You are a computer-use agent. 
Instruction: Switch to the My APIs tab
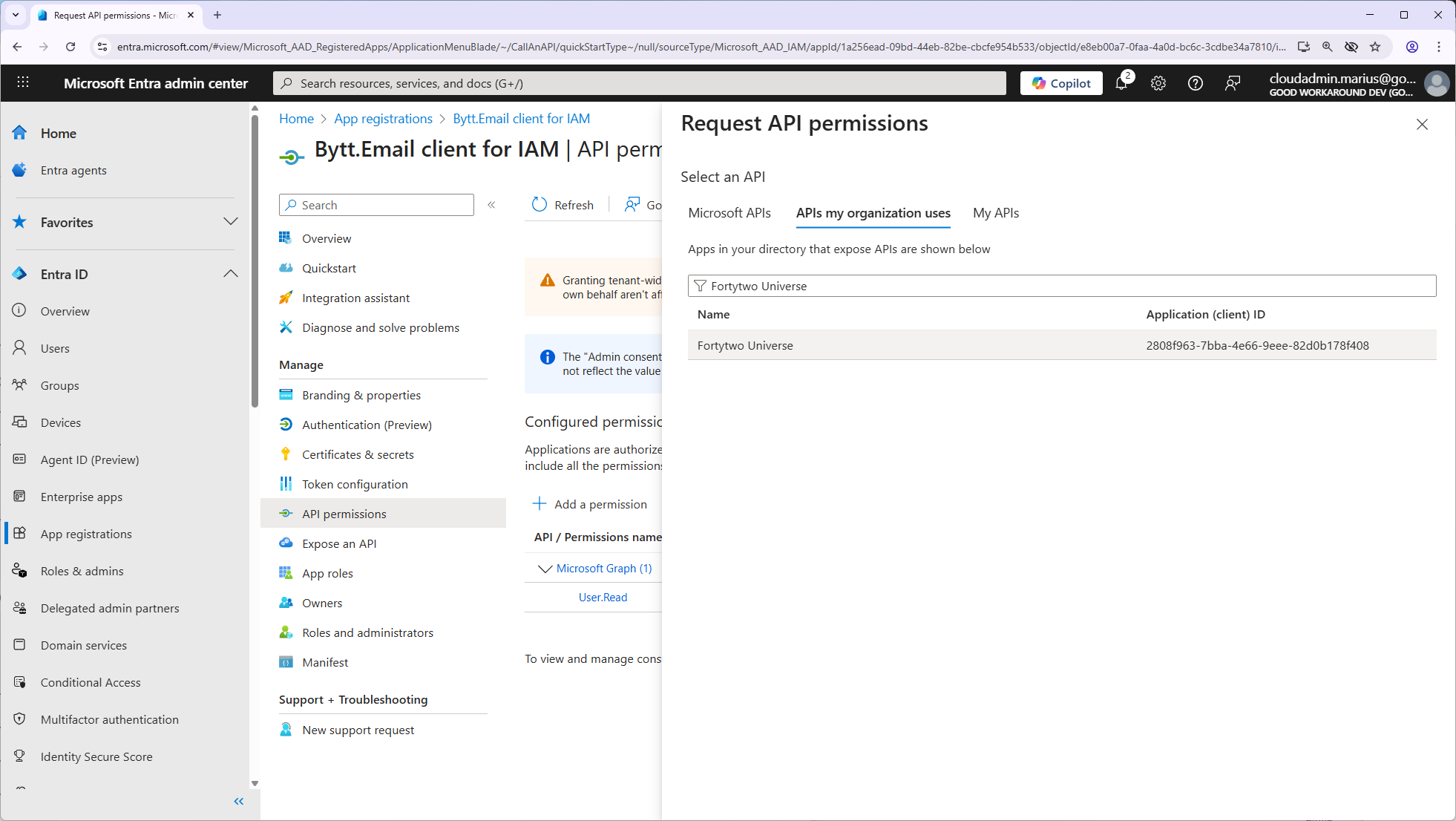(x=995, y=213)
